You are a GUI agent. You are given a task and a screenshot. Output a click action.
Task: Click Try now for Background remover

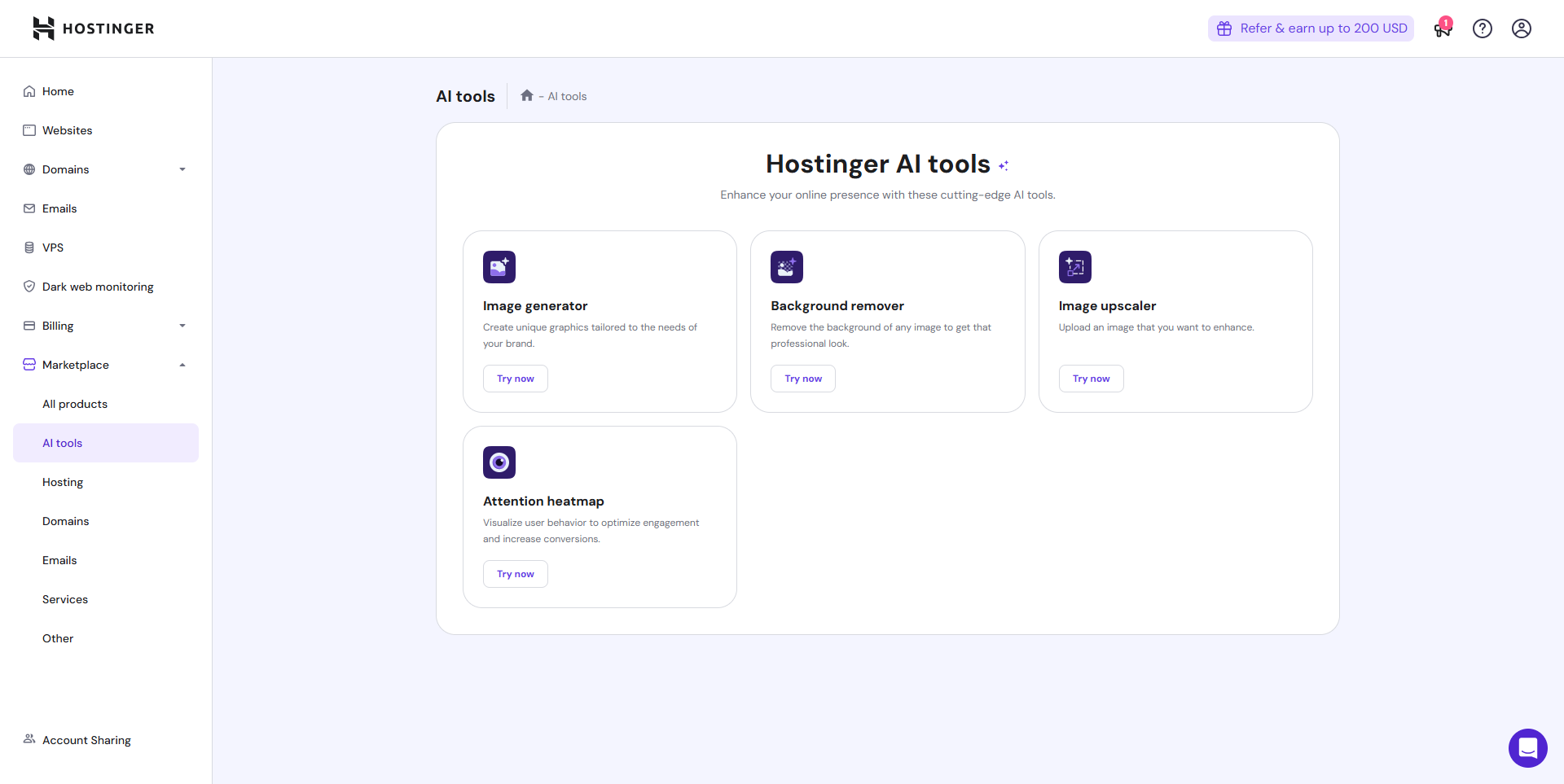coord(803,379)
